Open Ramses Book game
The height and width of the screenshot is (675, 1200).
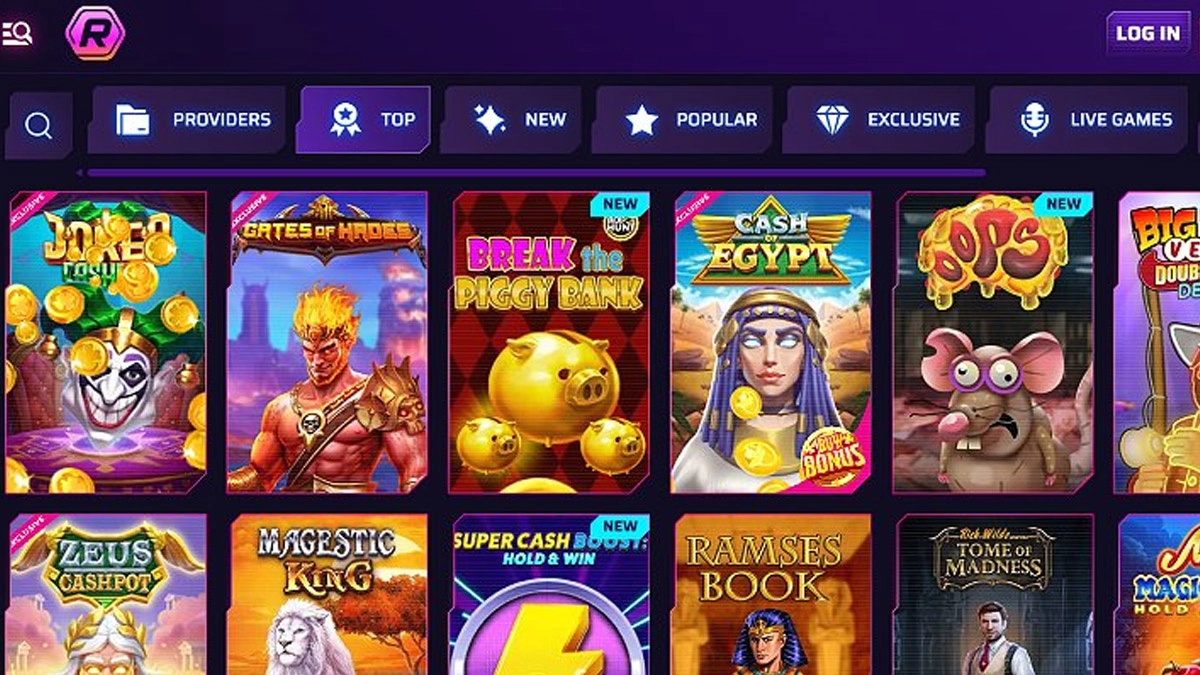click(772, 594)
